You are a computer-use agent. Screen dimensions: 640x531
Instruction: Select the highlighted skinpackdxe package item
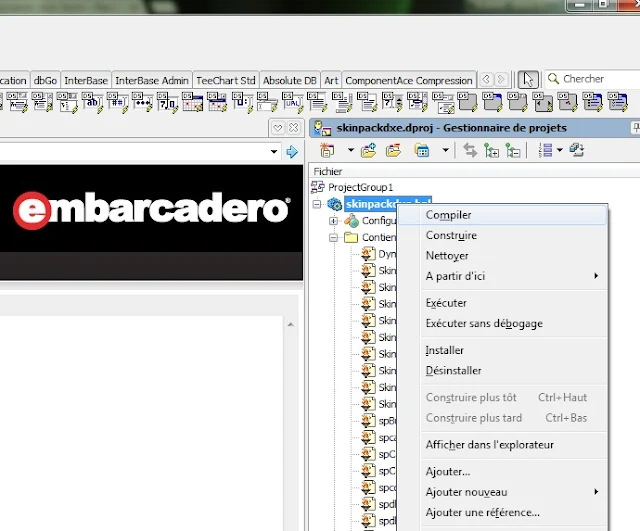371,204
